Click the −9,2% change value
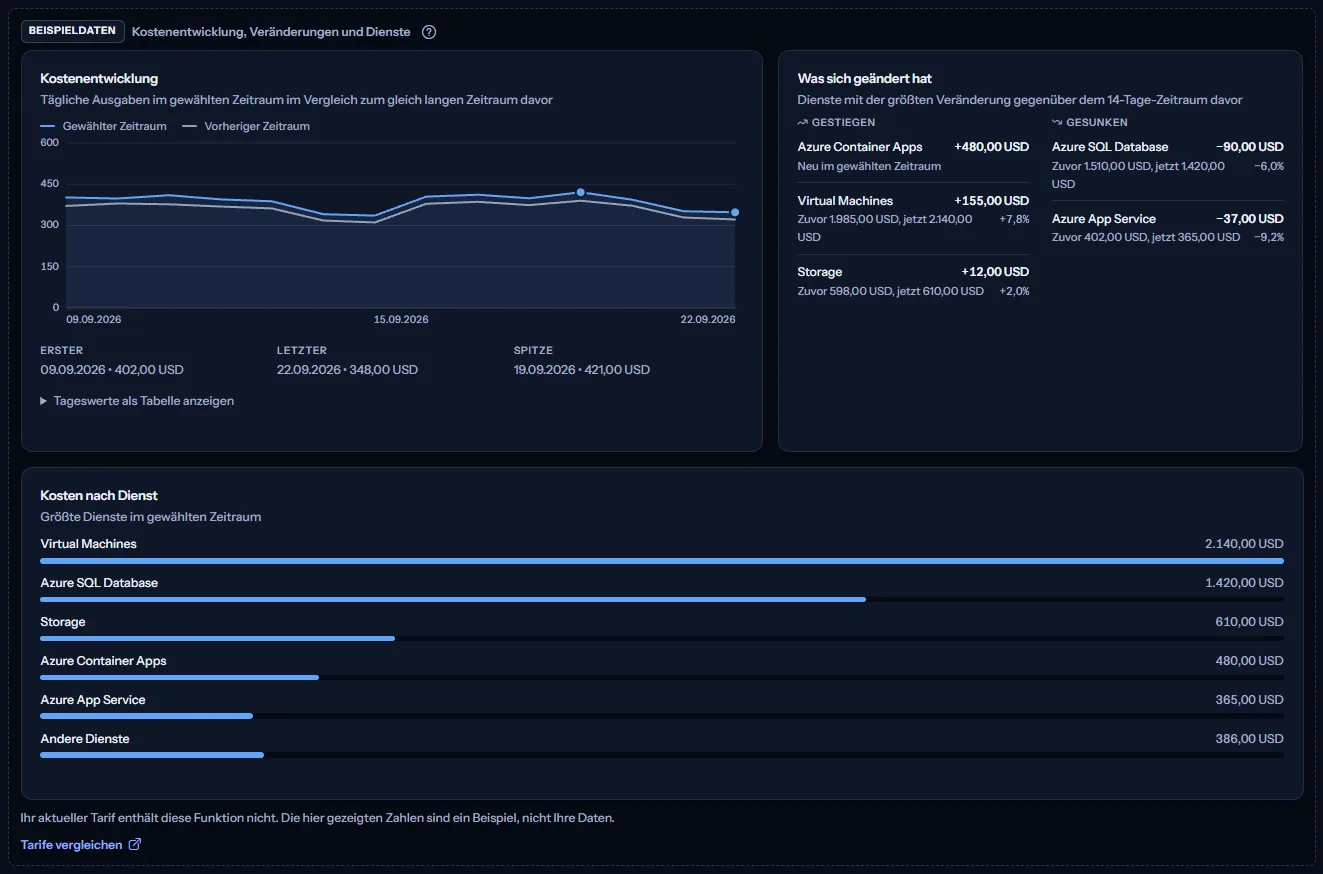This screenshot has height=874, width=1323. 1269,237
